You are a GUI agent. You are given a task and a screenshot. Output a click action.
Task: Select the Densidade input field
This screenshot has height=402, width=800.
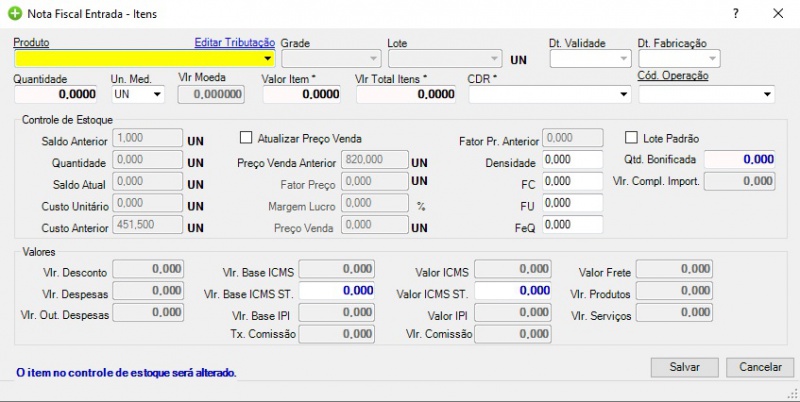pos(573,160)
